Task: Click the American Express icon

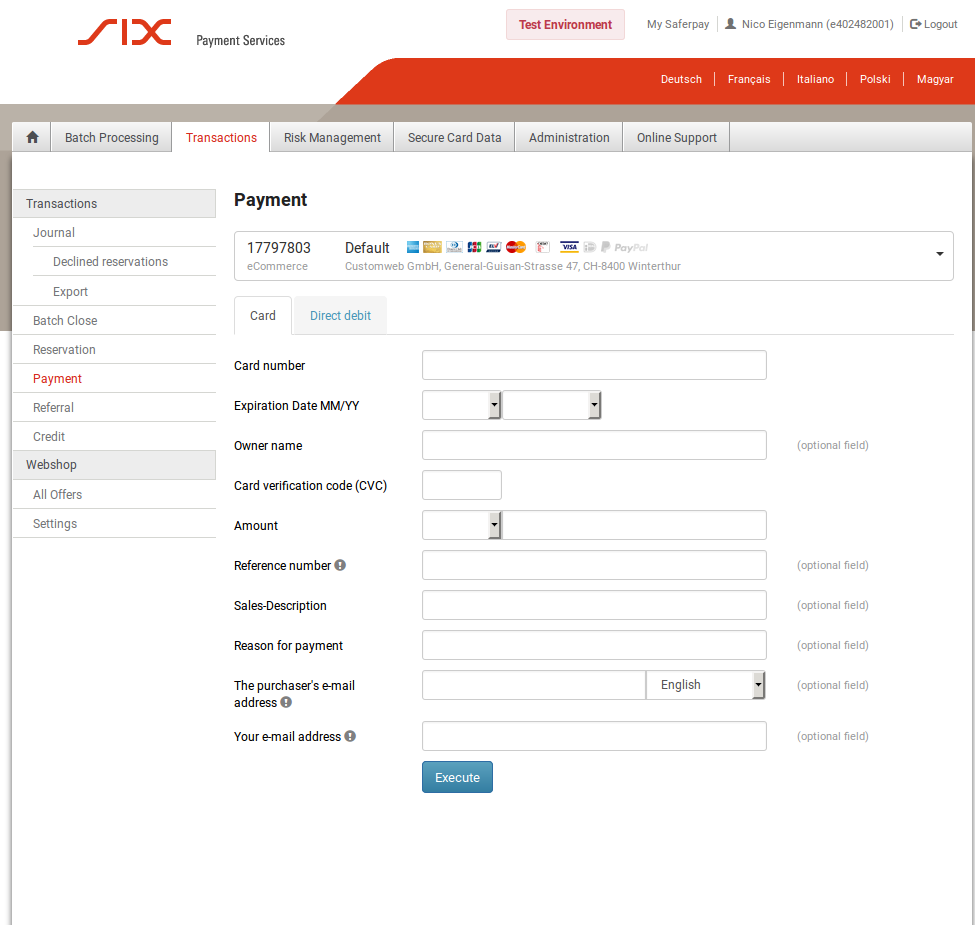Action: tap(411, 247)
